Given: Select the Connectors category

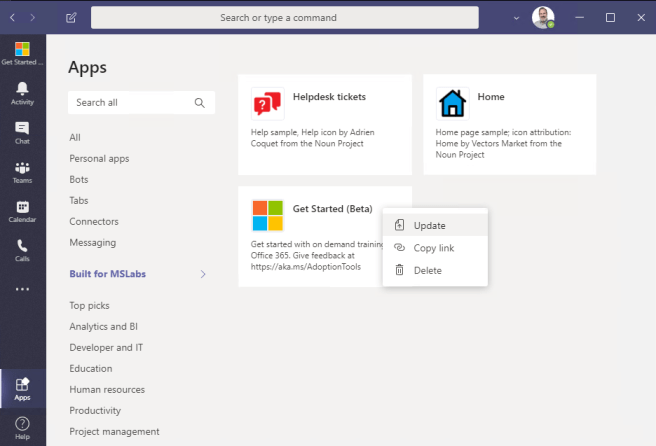Looking at the screenshot, I should (94, 221).
